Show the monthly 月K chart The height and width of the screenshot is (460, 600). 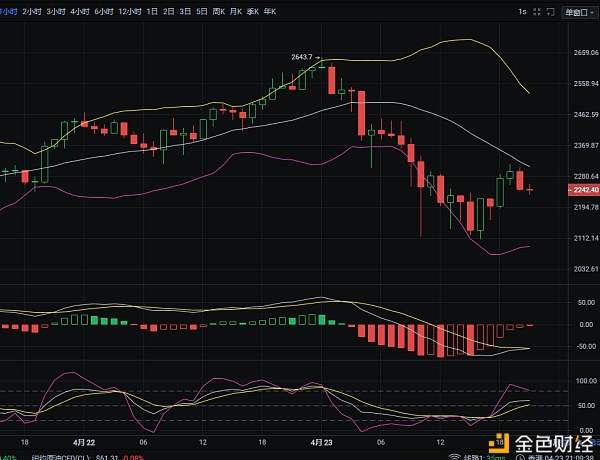click(x=236, y=12)
